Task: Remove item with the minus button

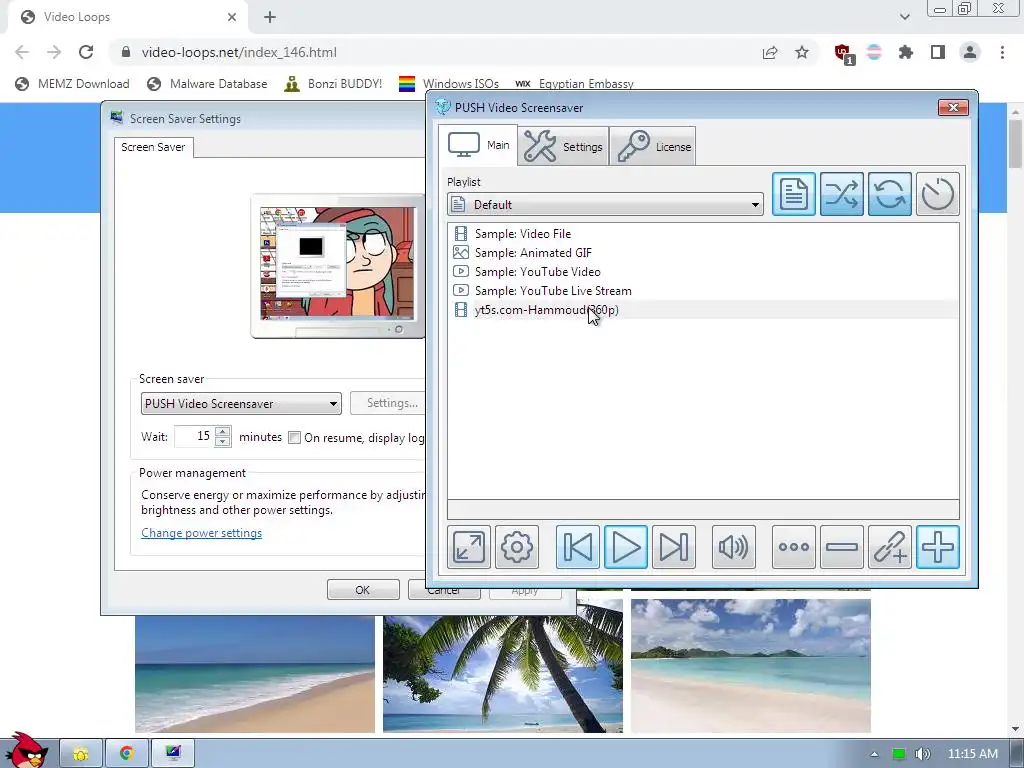Action: point(842,547)
